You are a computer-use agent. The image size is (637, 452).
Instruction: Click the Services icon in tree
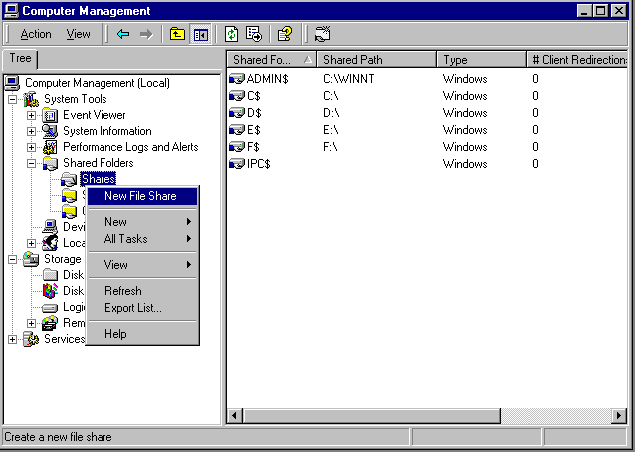[x=31, y=339]
